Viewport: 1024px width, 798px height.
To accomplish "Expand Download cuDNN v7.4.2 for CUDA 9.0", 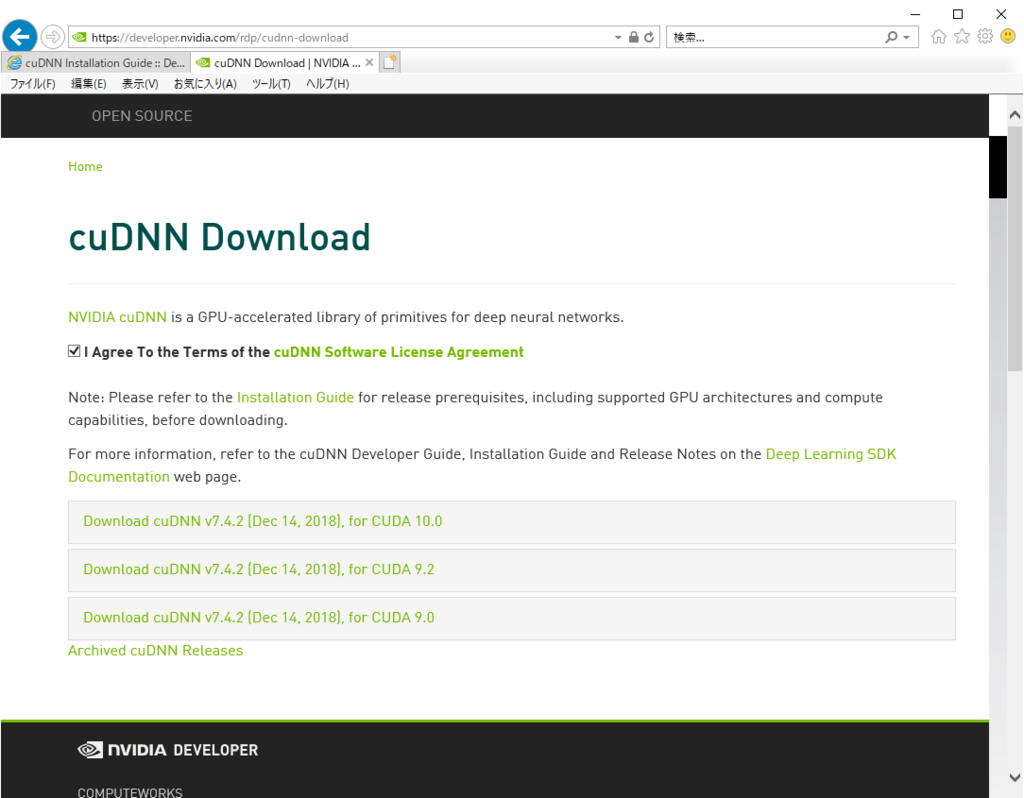I will click(x=511, y=618).
